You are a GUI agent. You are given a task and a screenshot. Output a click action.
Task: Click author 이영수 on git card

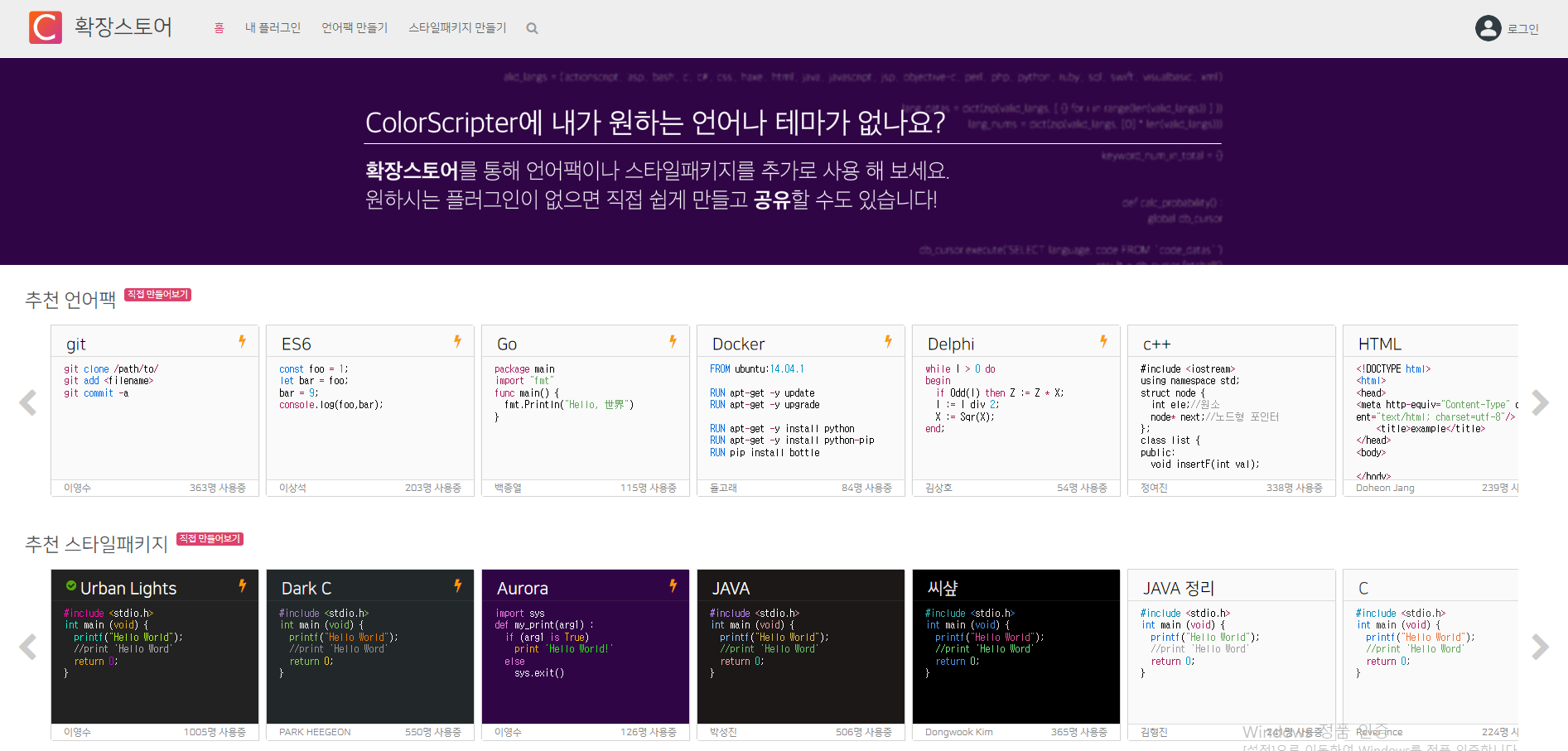click(77, 488)
